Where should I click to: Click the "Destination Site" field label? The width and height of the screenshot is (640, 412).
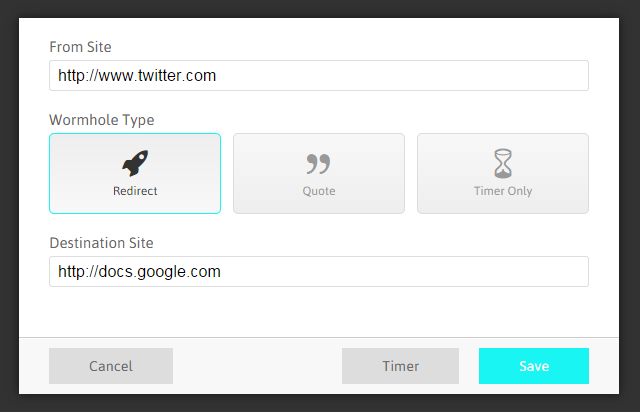101,242
